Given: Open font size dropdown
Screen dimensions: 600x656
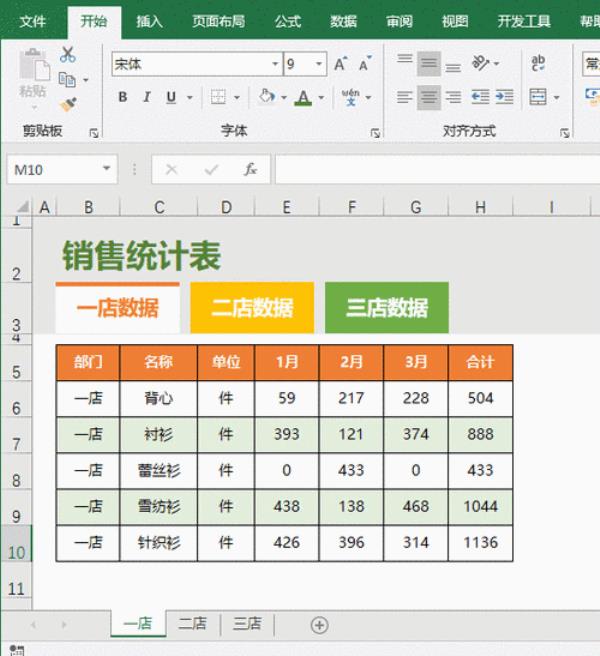Looking at the screenshot, I should (319, 64).
